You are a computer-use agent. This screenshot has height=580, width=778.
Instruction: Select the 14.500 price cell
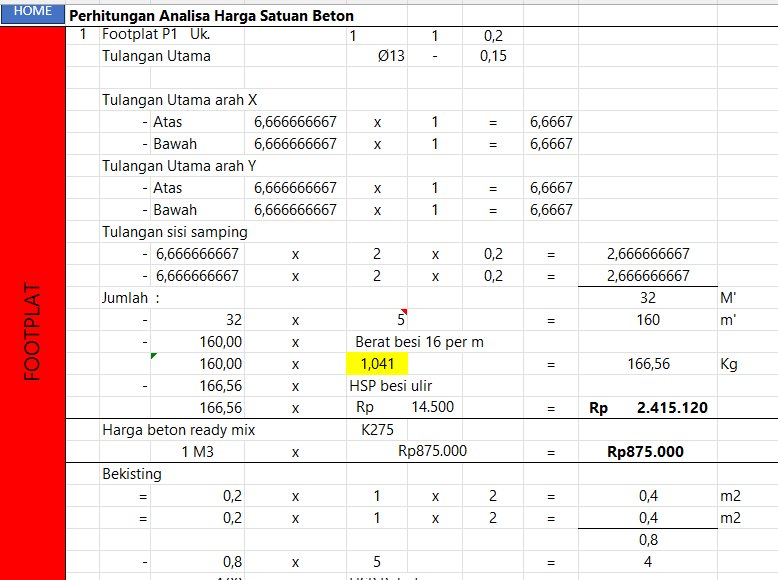pyautogui.click(x=432, y=407)
